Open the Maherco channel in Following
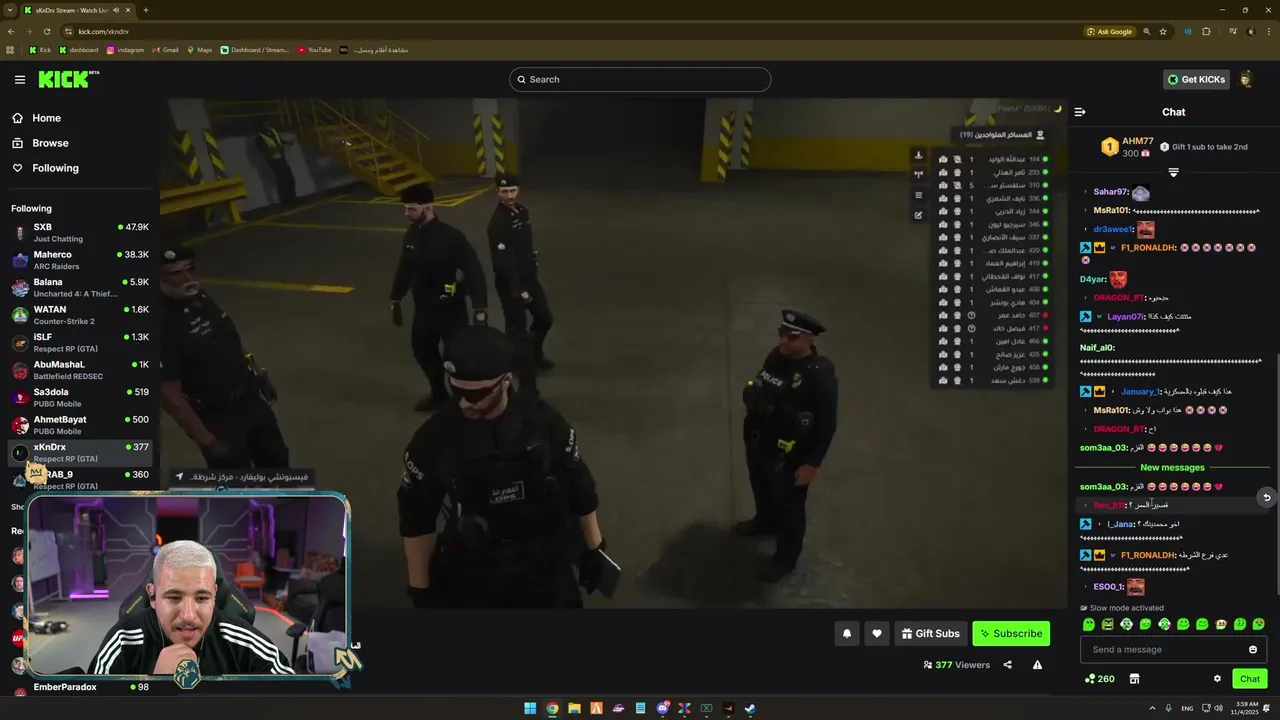The height and width of the screenshot is (720, 1280). coord(80,260)
